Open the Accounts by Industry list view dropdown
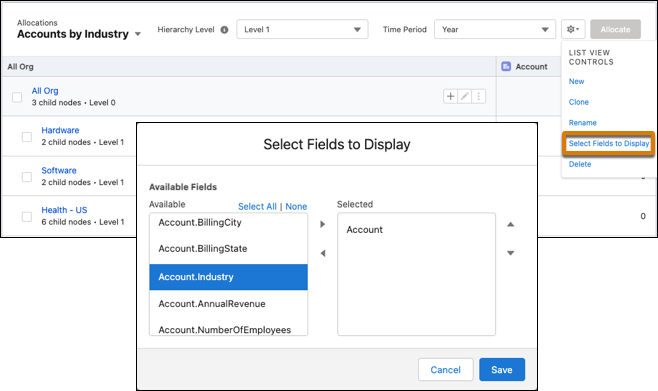Screen dimensions: 658x391 [x=138, y=34]
